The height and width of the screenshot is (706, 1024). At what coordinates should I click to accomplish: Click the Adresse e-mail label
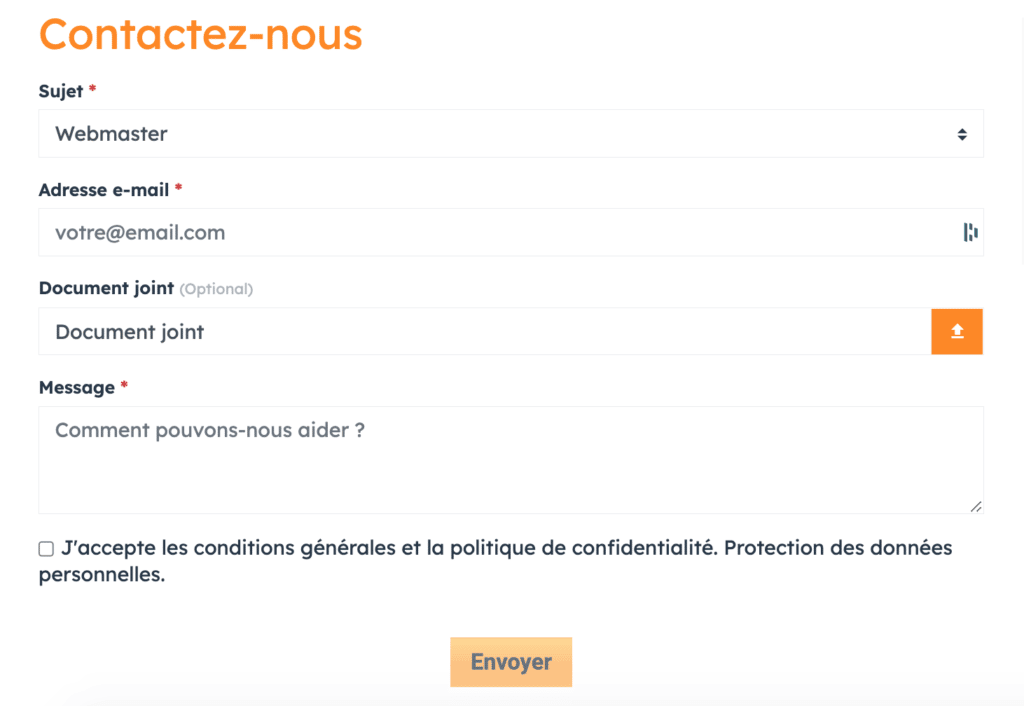(x=104, y=190)
